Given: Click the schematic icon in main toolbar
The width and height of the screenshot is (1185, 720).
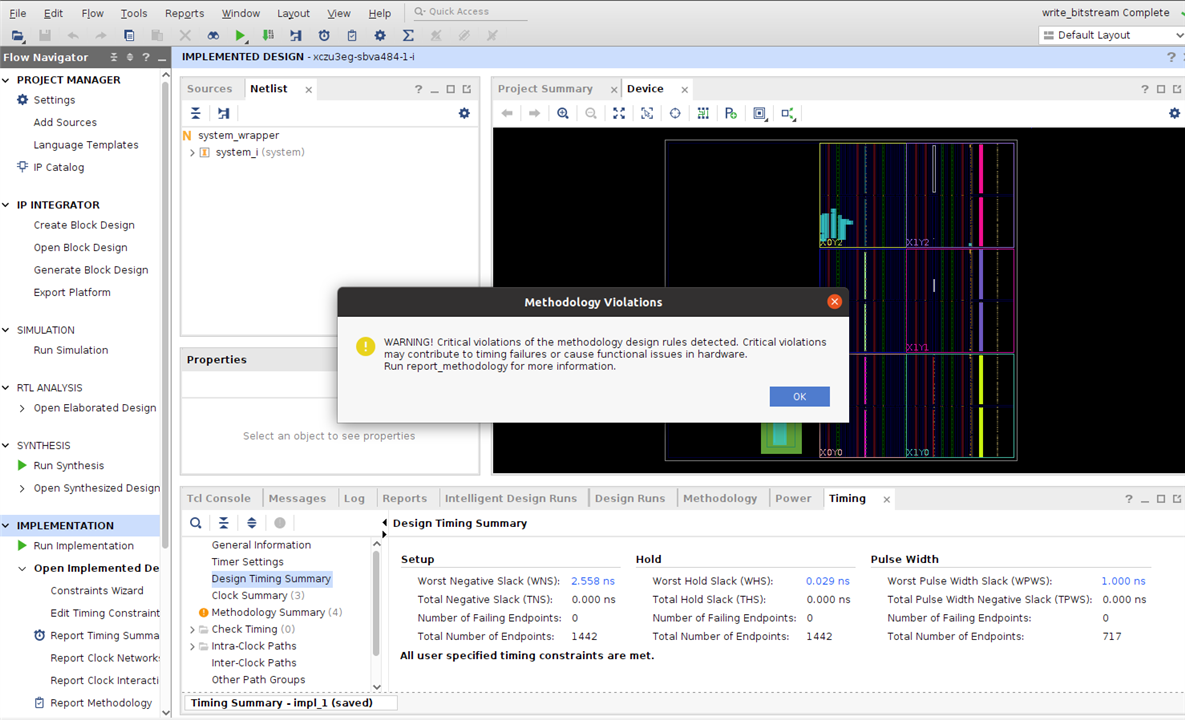Looking at the screenshot, I should click(x=295, y=36).
